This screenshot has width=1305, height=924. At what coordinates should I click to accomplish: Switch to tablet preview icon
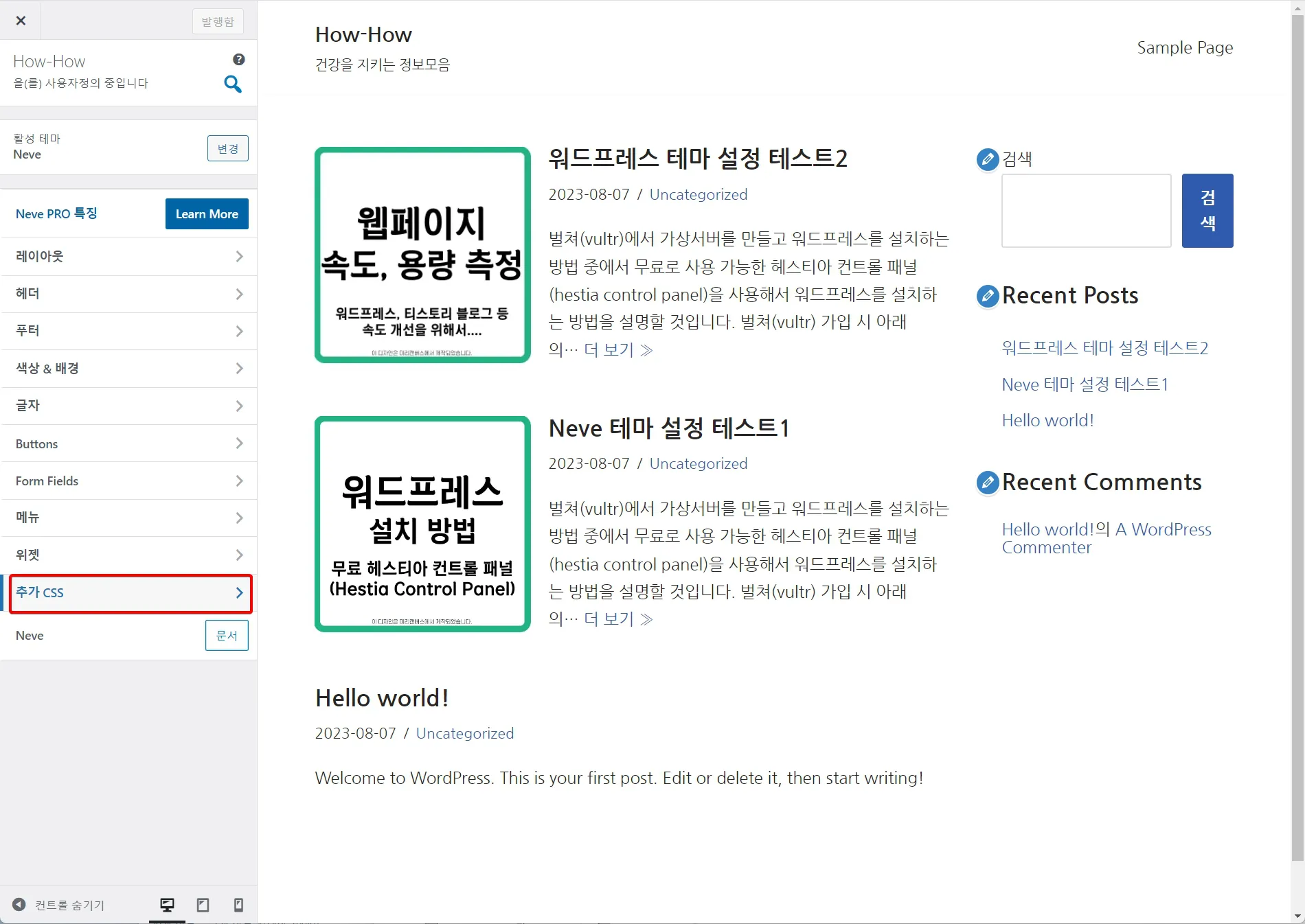click(x=203, y=905)
